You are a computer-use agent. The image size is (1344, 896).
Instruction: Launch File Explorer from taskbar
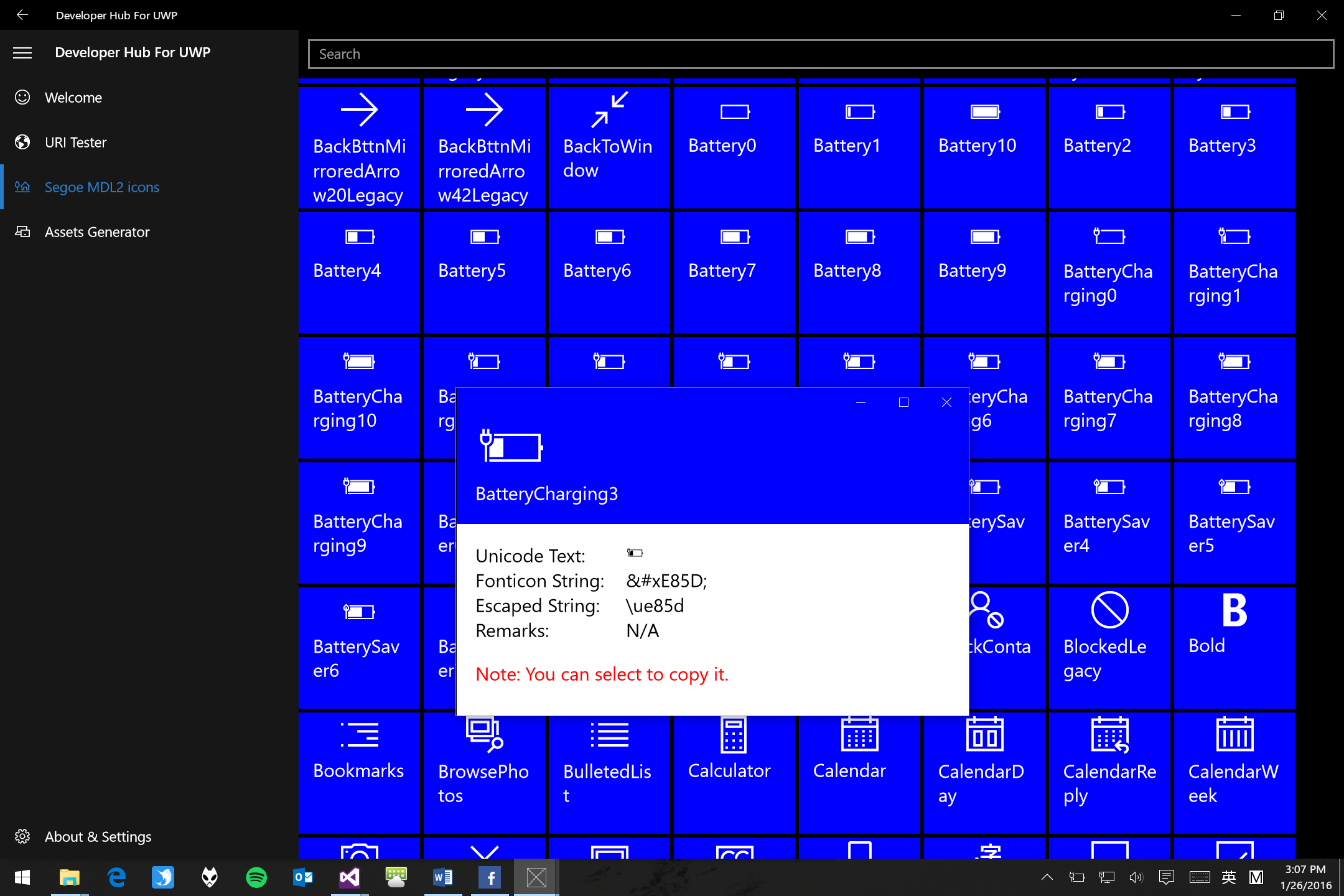point(70,877)
